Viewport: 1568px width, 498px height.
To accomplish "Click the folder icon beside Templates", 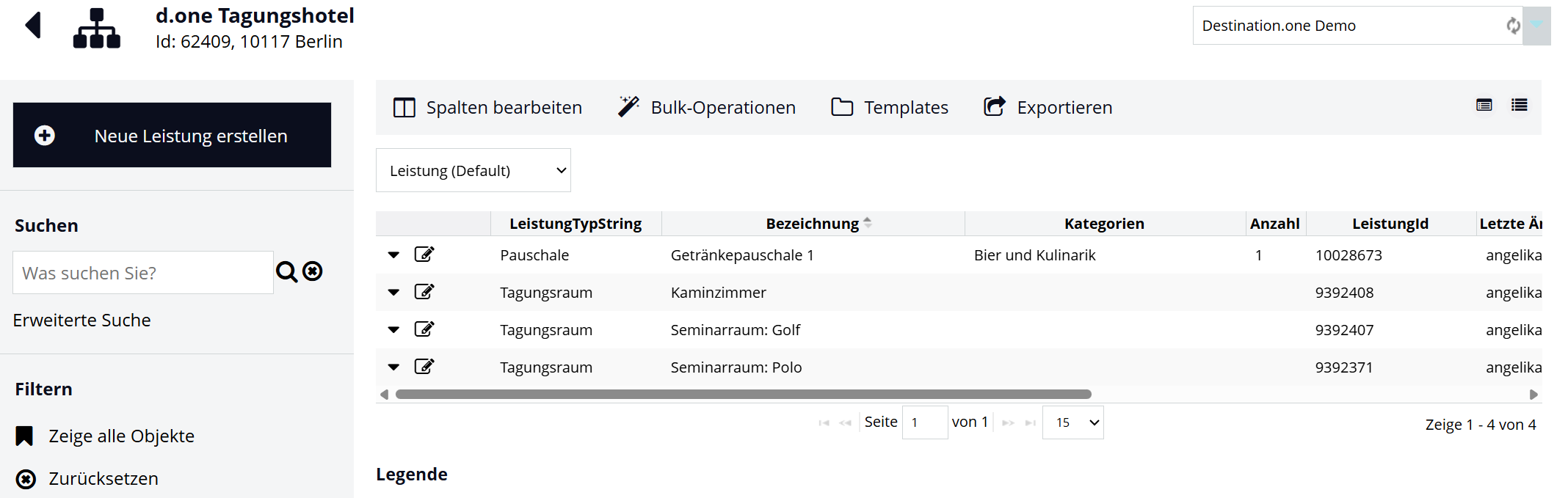I will 842,107.
